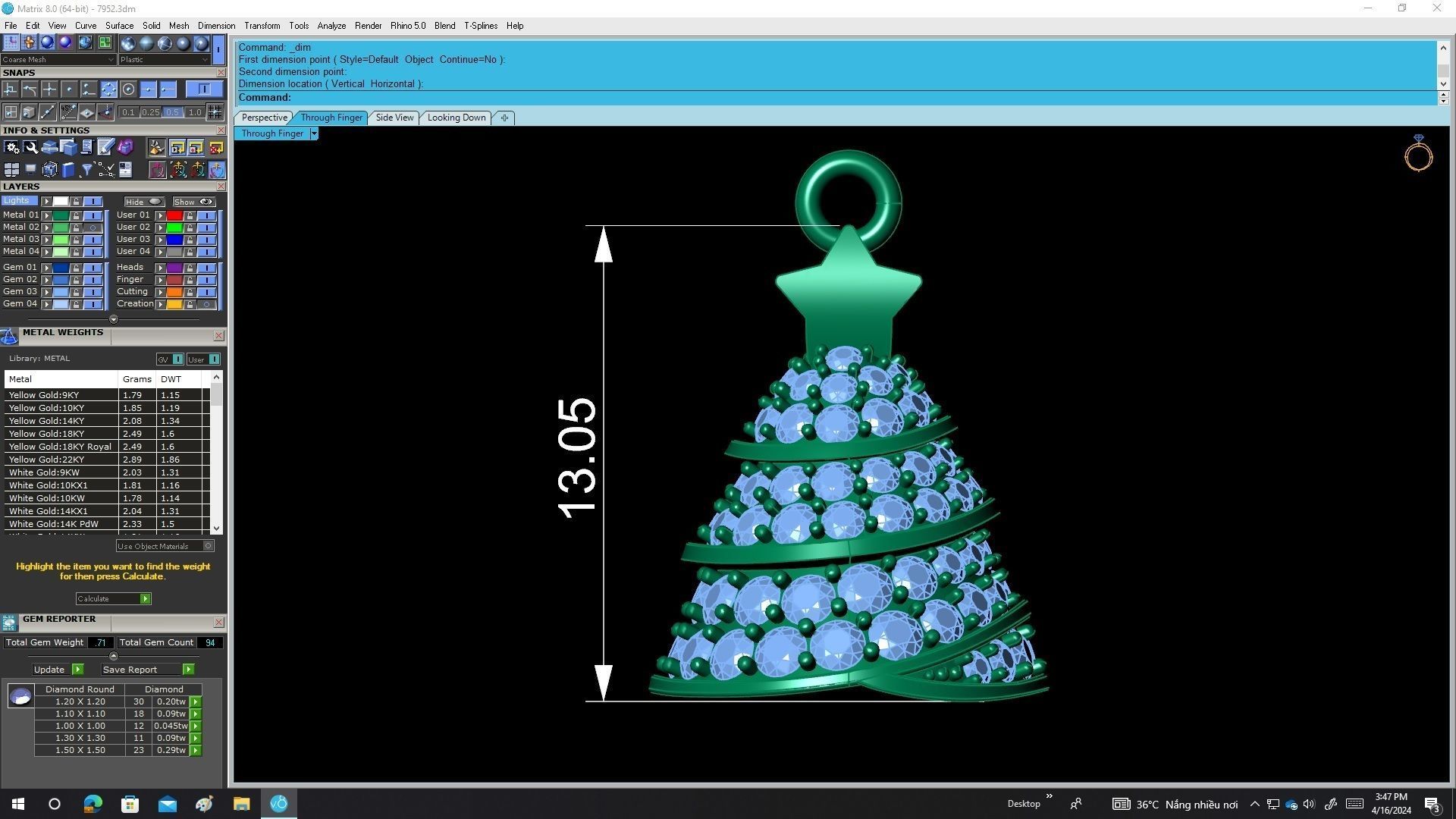Expand the Finger layer arrow
Viewport: 1456px width, 819px height.
pos(160,280)
